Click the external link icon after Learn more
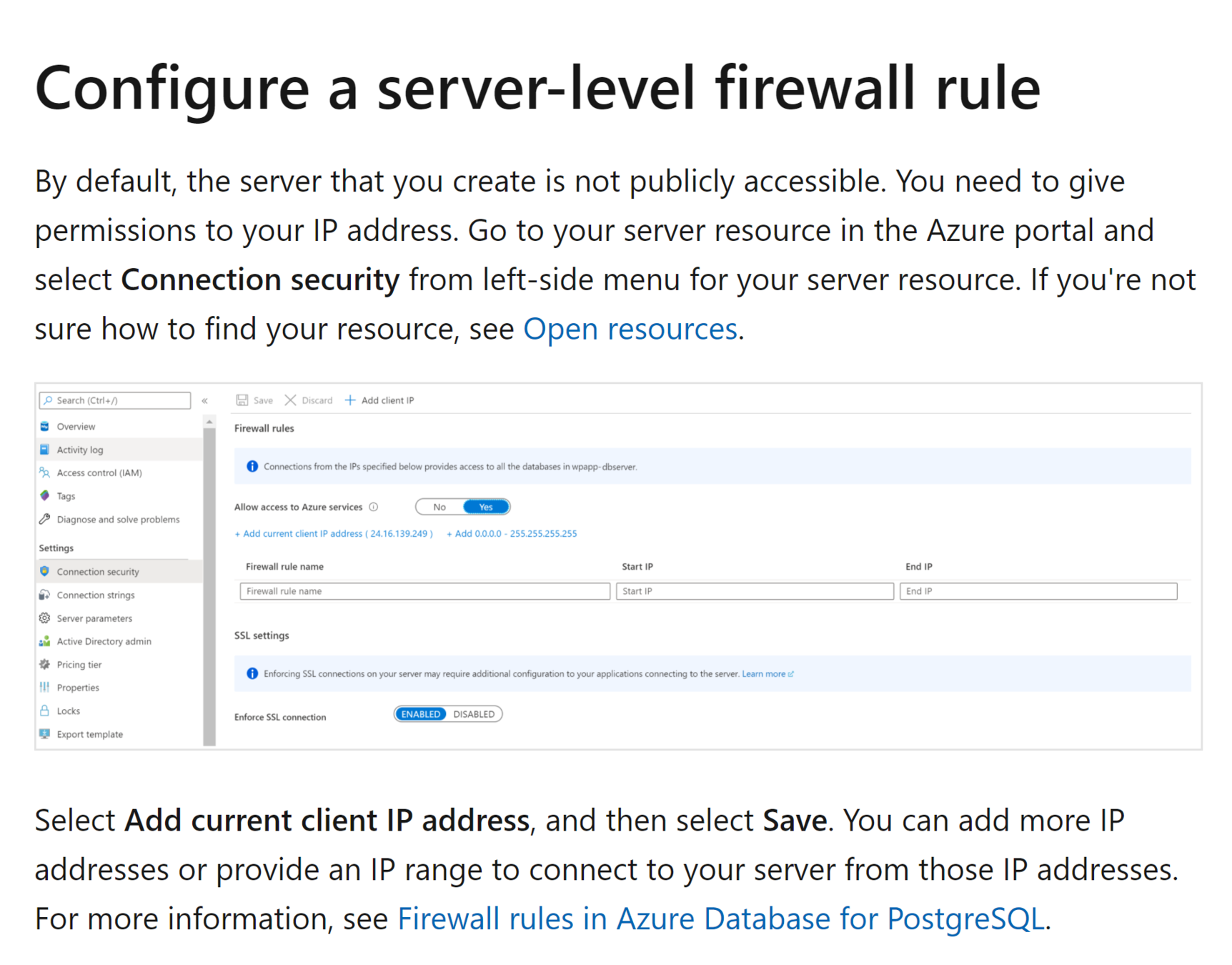This screenshot has width=1232, height=965. click(x=791, y=674)
